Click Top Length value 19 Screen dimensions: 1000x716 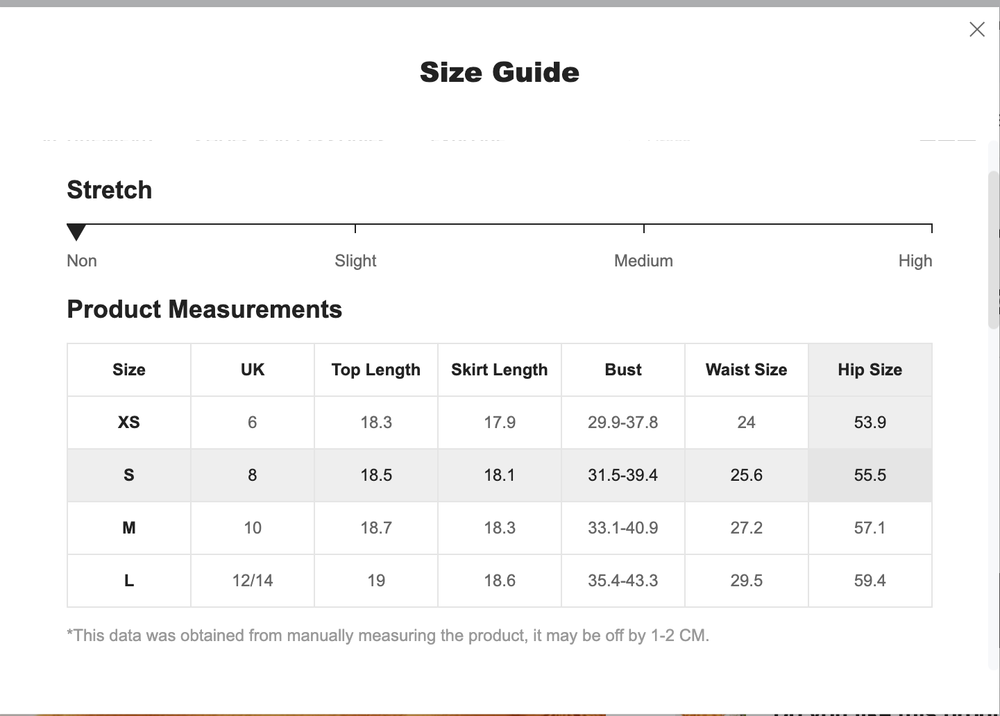[376, 581]
